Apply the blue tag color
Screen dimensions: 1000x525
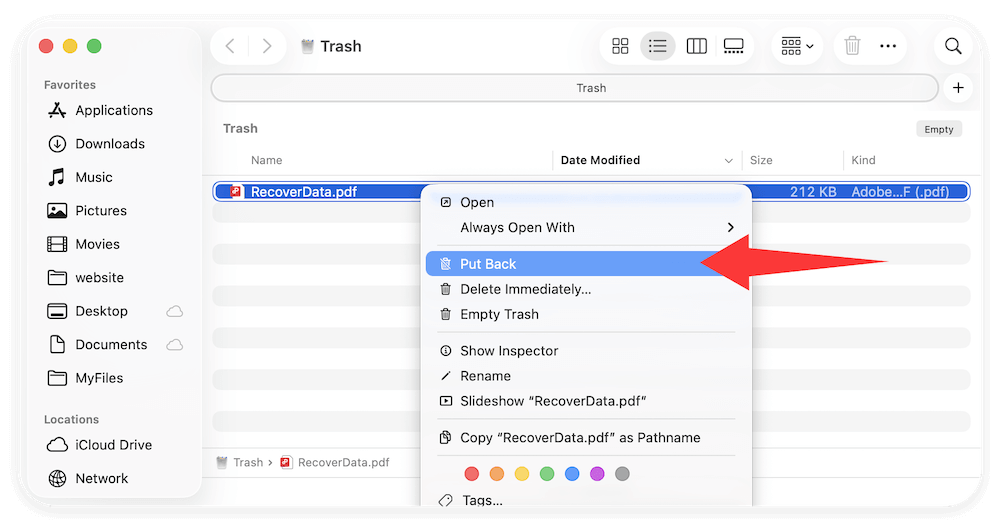tap(572, 474)
